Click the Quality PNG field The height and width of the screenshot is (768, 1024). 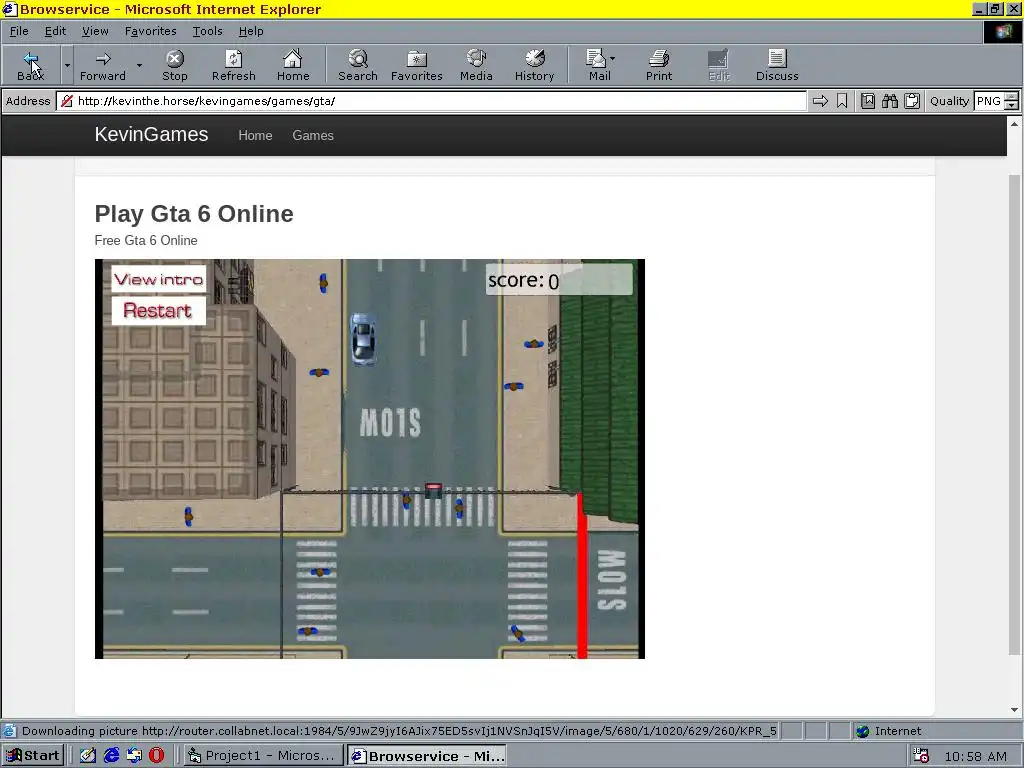coord(989,101)
